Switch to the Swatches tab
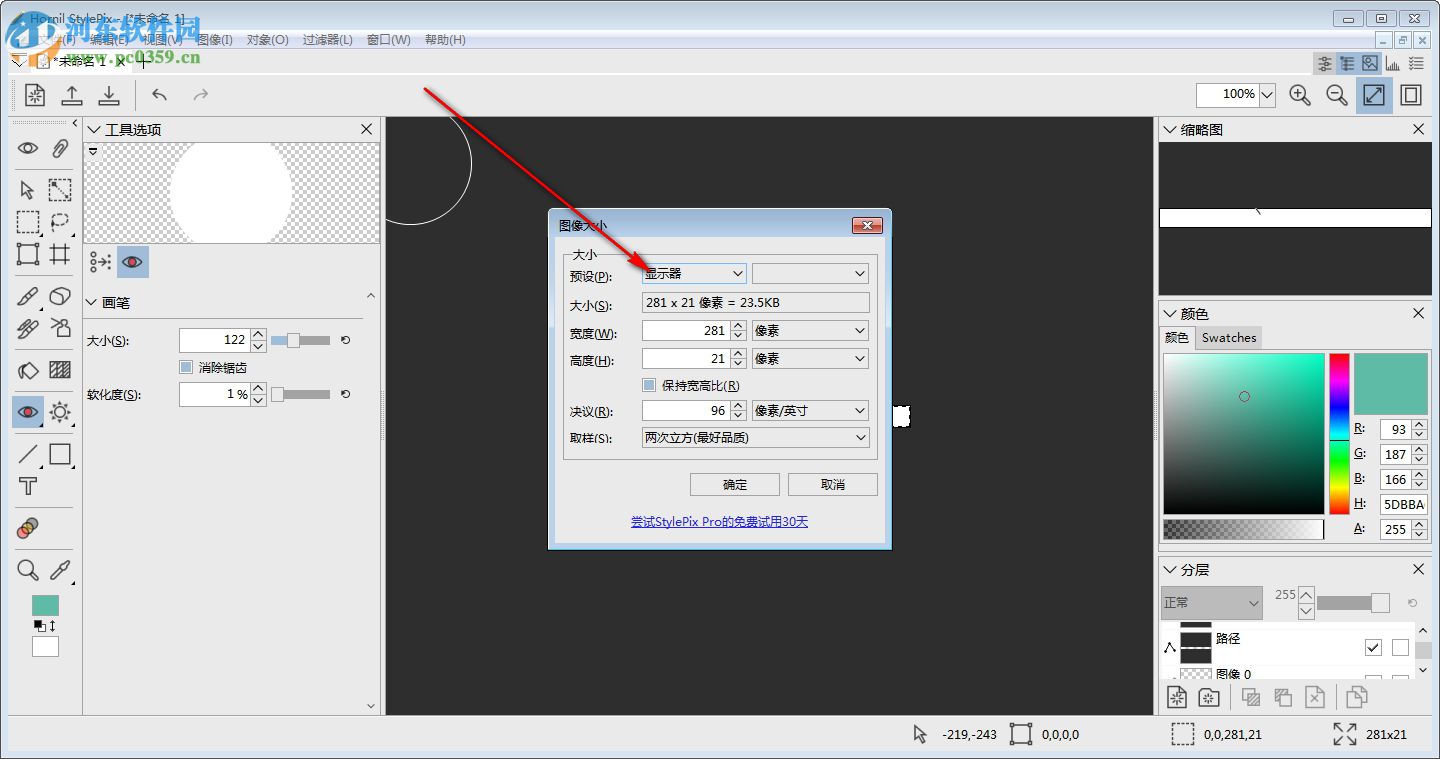This screenshot has height=759, width=1440. [x=1229, y=338]
